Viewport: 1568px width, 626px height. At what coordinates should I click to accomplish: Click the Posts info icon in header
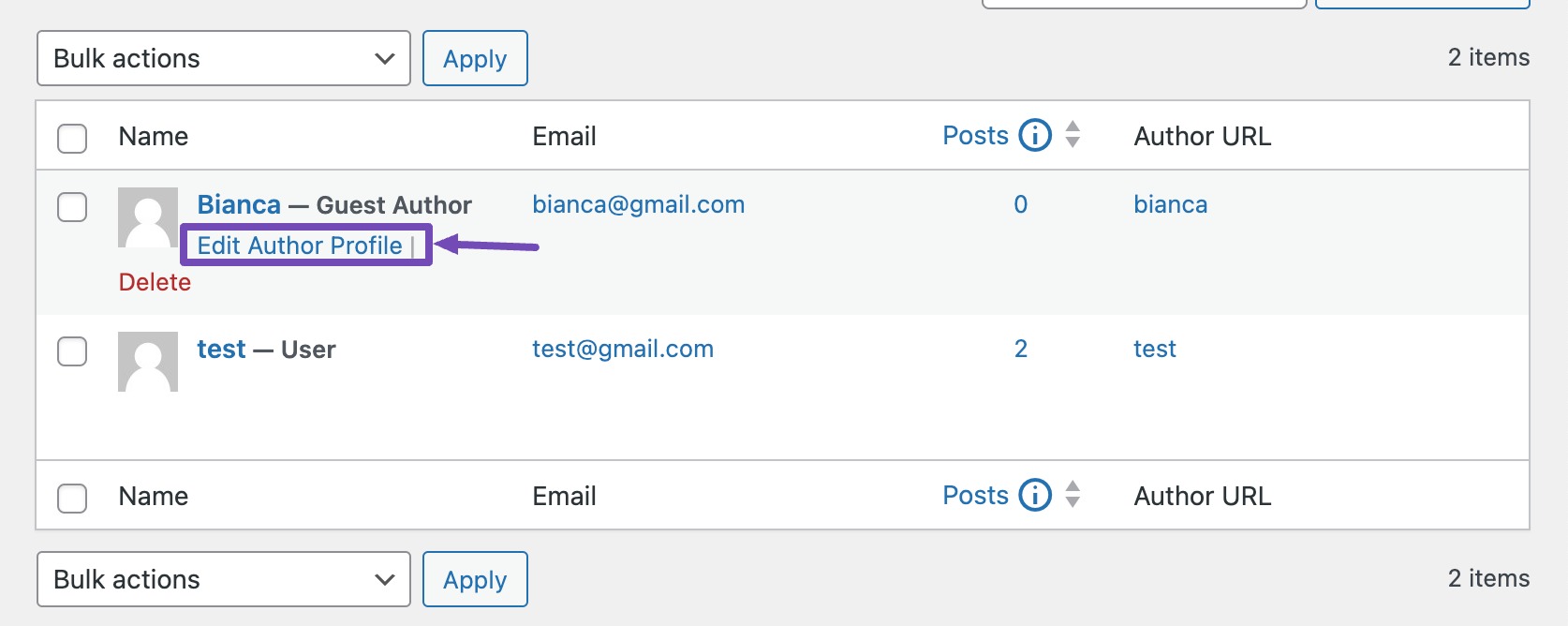click(1035, 136)
